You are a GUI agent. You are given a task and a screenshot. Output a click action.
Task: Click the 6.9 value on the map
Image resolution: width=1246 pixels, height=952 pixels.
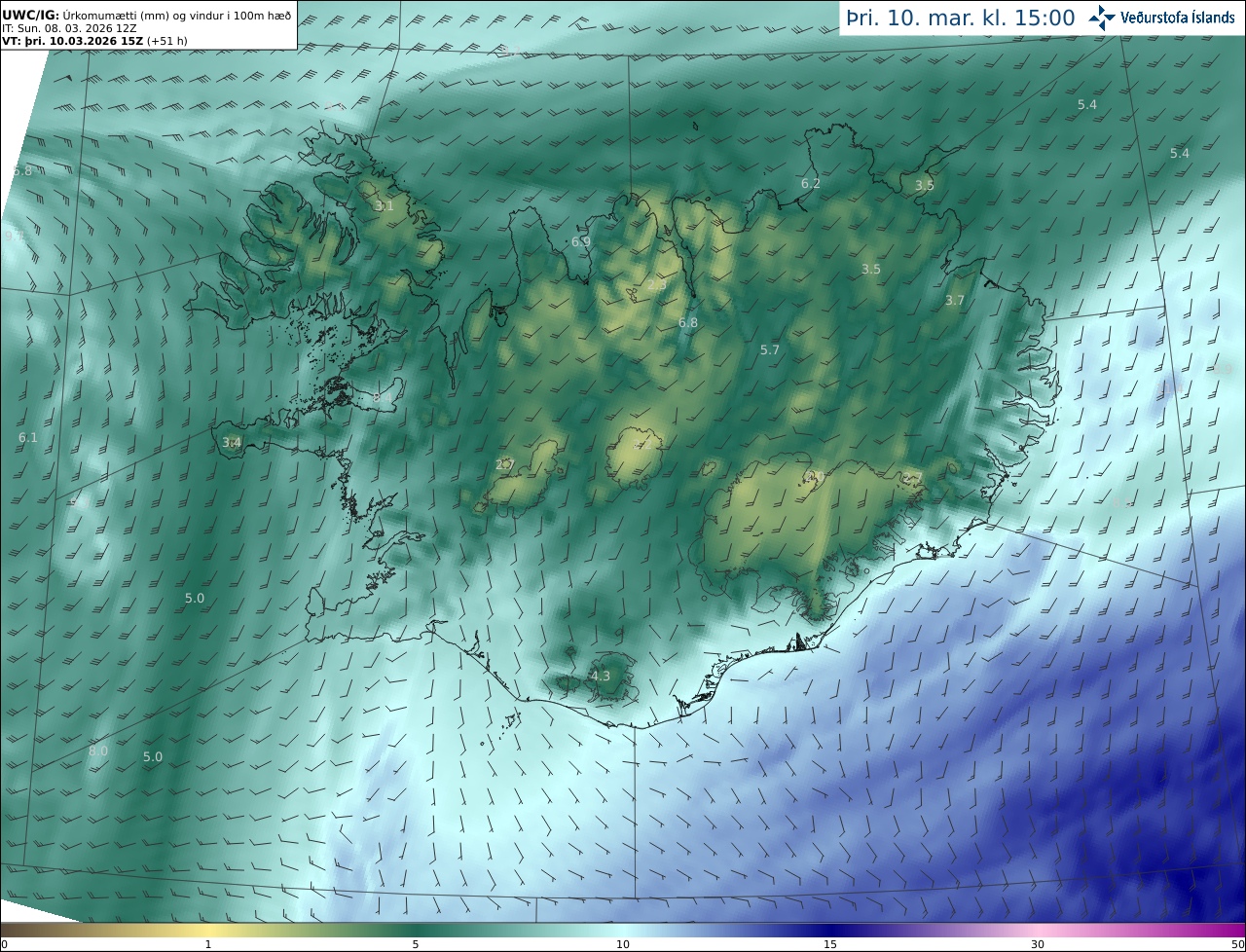coord(581,241)
